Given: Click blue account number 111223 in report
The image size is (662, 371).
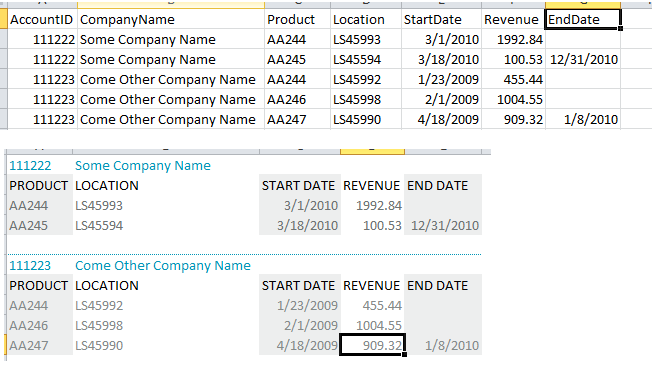Looking at the screenshot, I should click(x=30, y=265).
